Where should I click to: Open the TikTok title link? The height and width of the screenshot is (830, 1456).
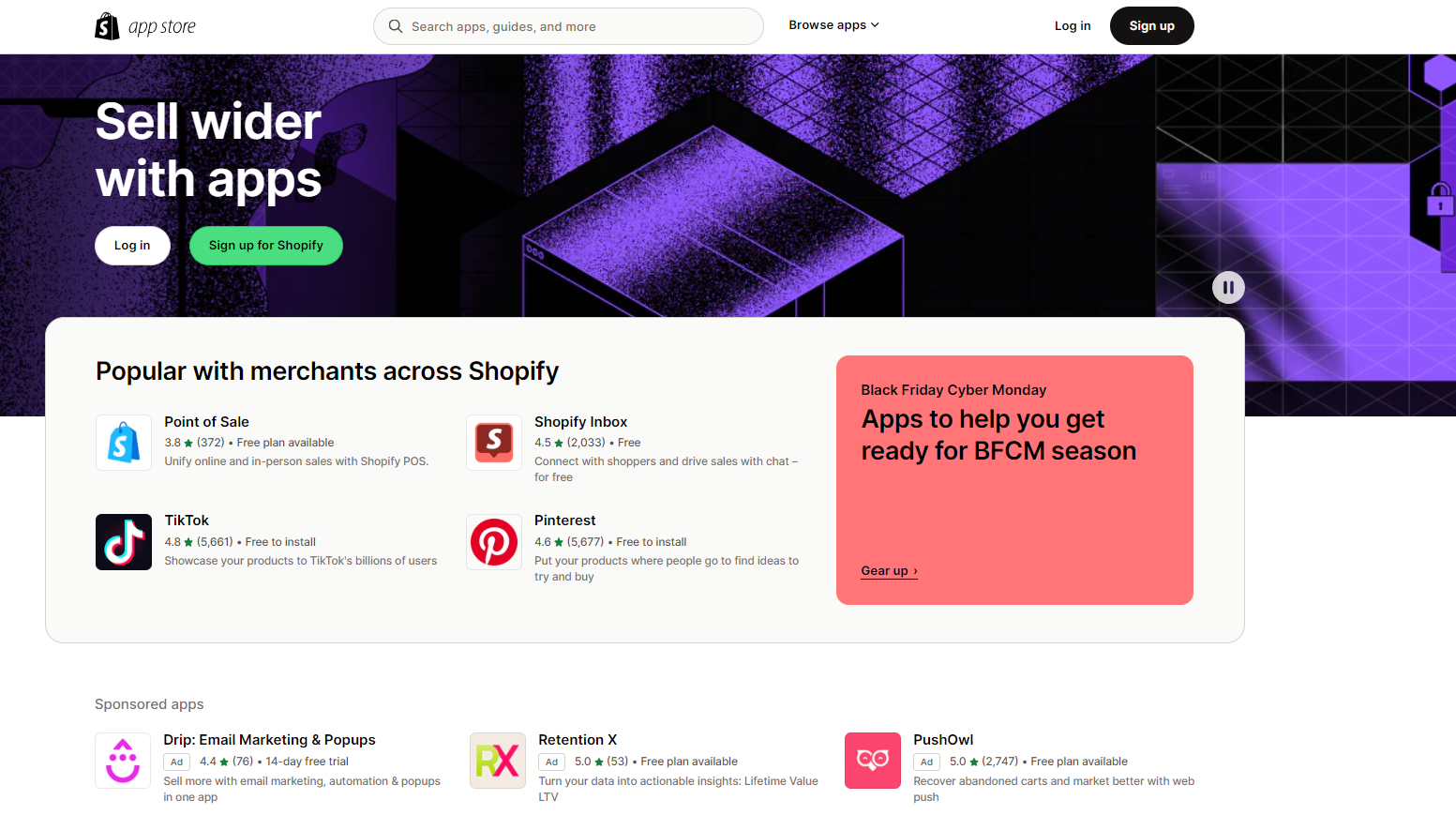click(x=187, y=521)
